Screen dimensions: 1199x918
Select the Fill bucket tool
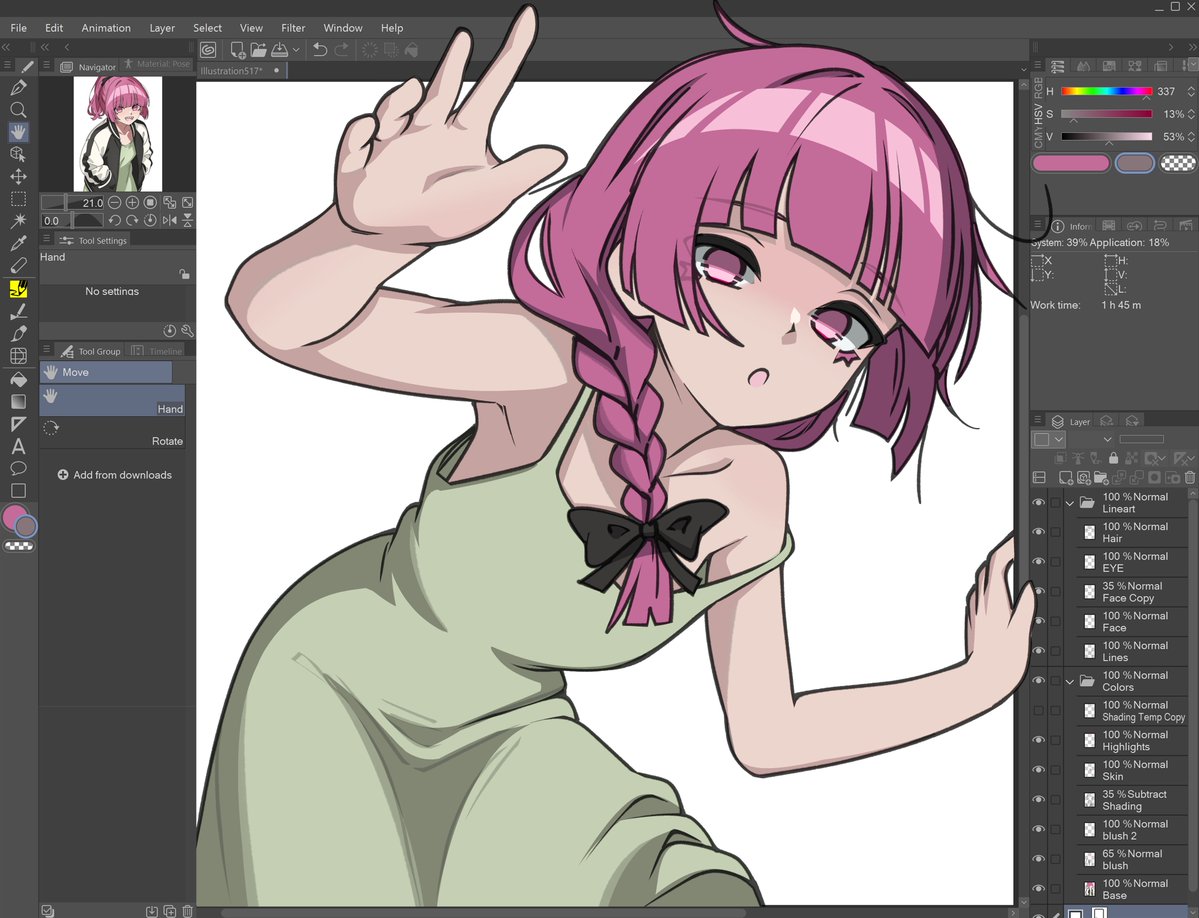[18, 379]
